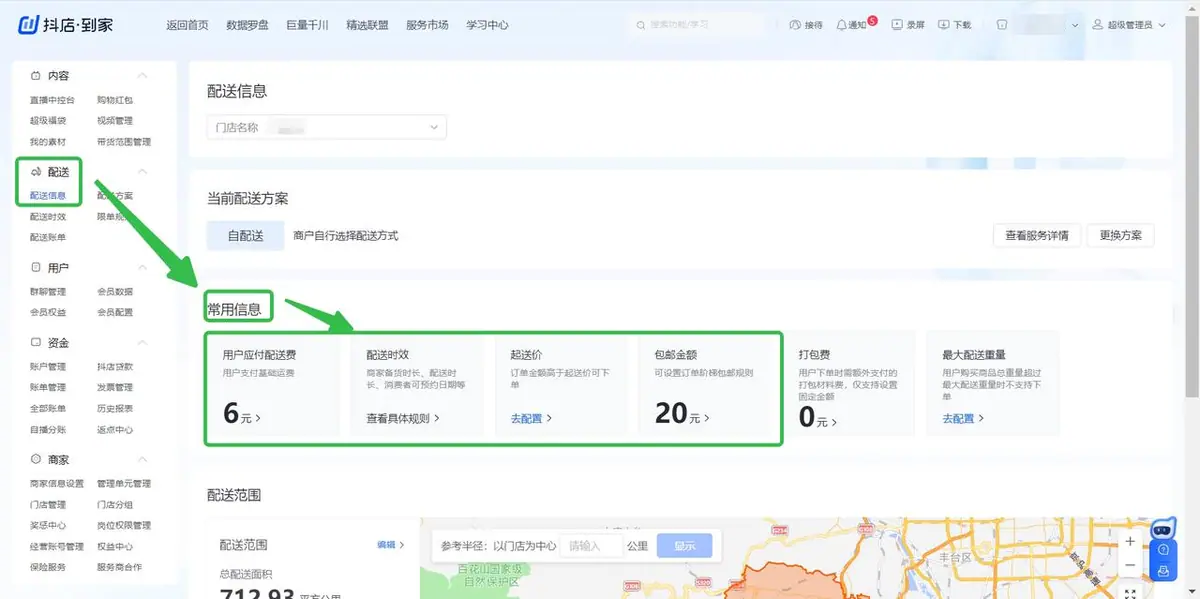Click 查看具体规则 under 配送时效
This screenshot has height=599, width=1200.
click(x=403, y=418)
